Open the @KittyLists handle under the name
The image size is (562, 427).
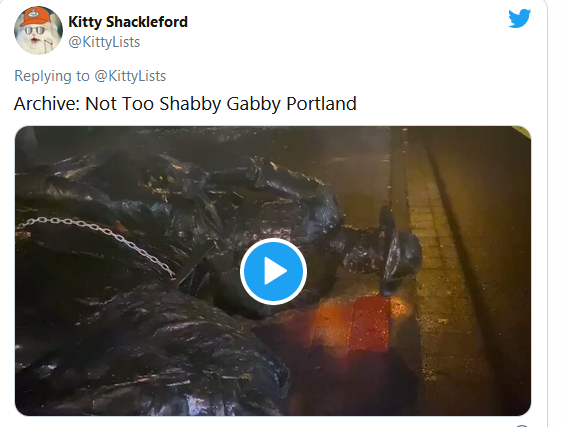[x=104, y=42]
